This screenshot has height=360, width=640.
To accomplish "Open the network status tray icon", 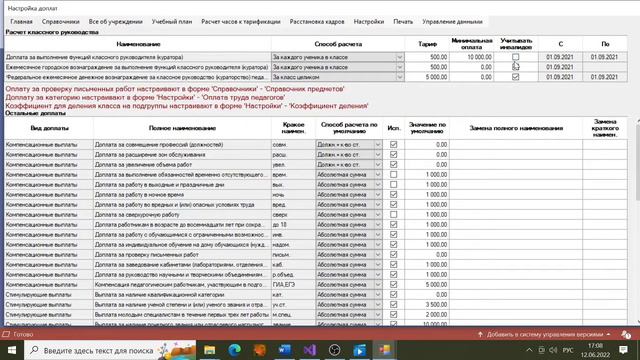I will tap(541, 350).
